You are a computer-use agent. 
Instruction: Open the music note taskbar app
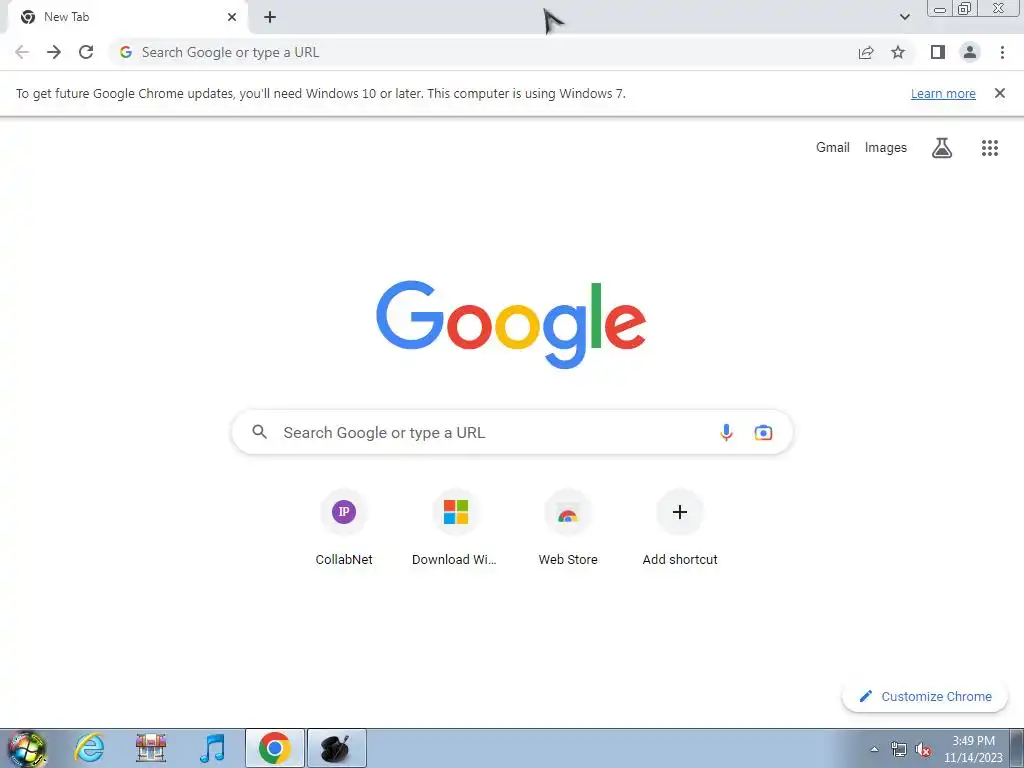tap(212, 748)
